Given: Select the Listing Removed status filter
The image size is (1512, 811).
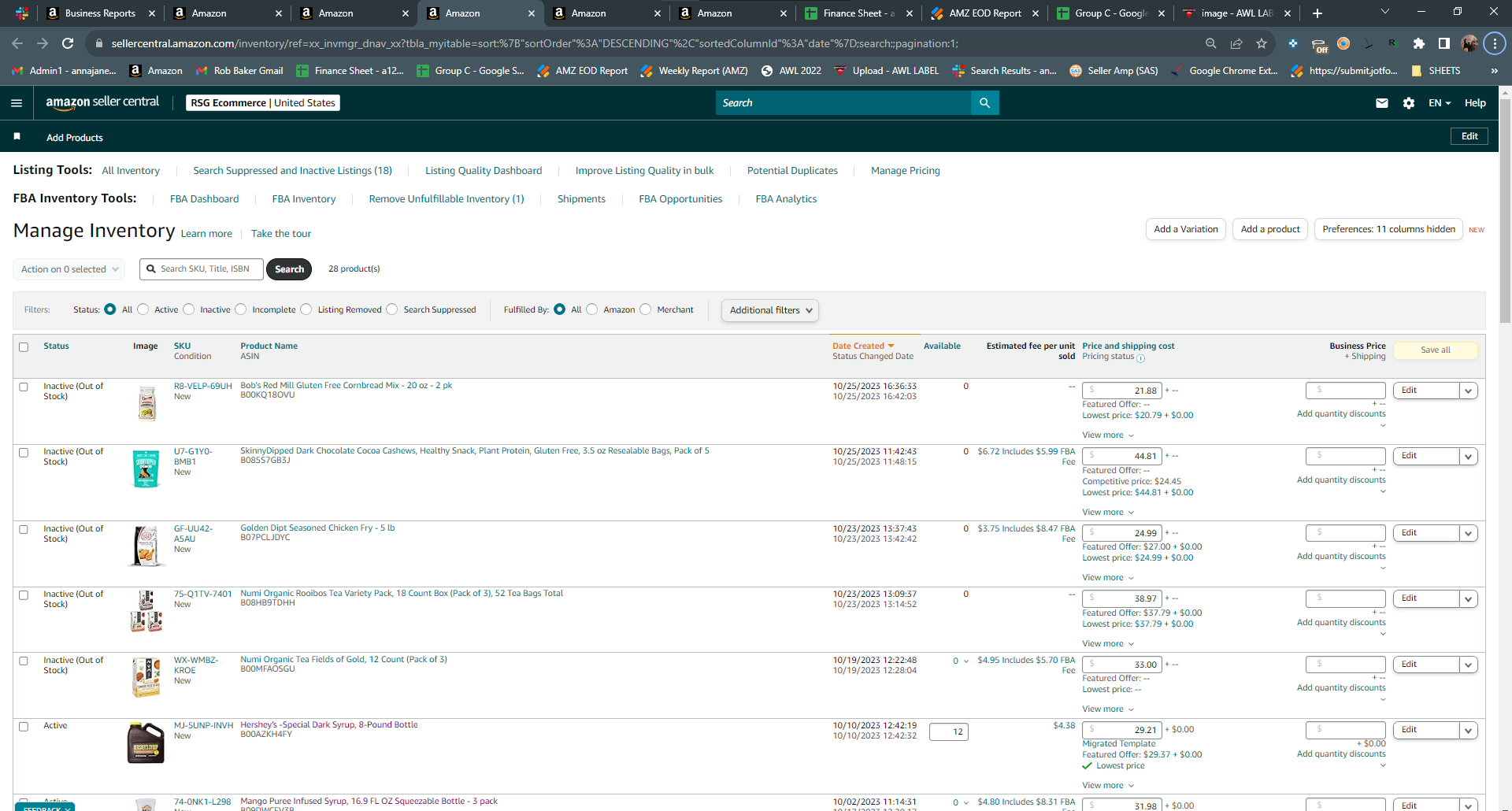Looking at the screenshot, I should click(306, 309).
